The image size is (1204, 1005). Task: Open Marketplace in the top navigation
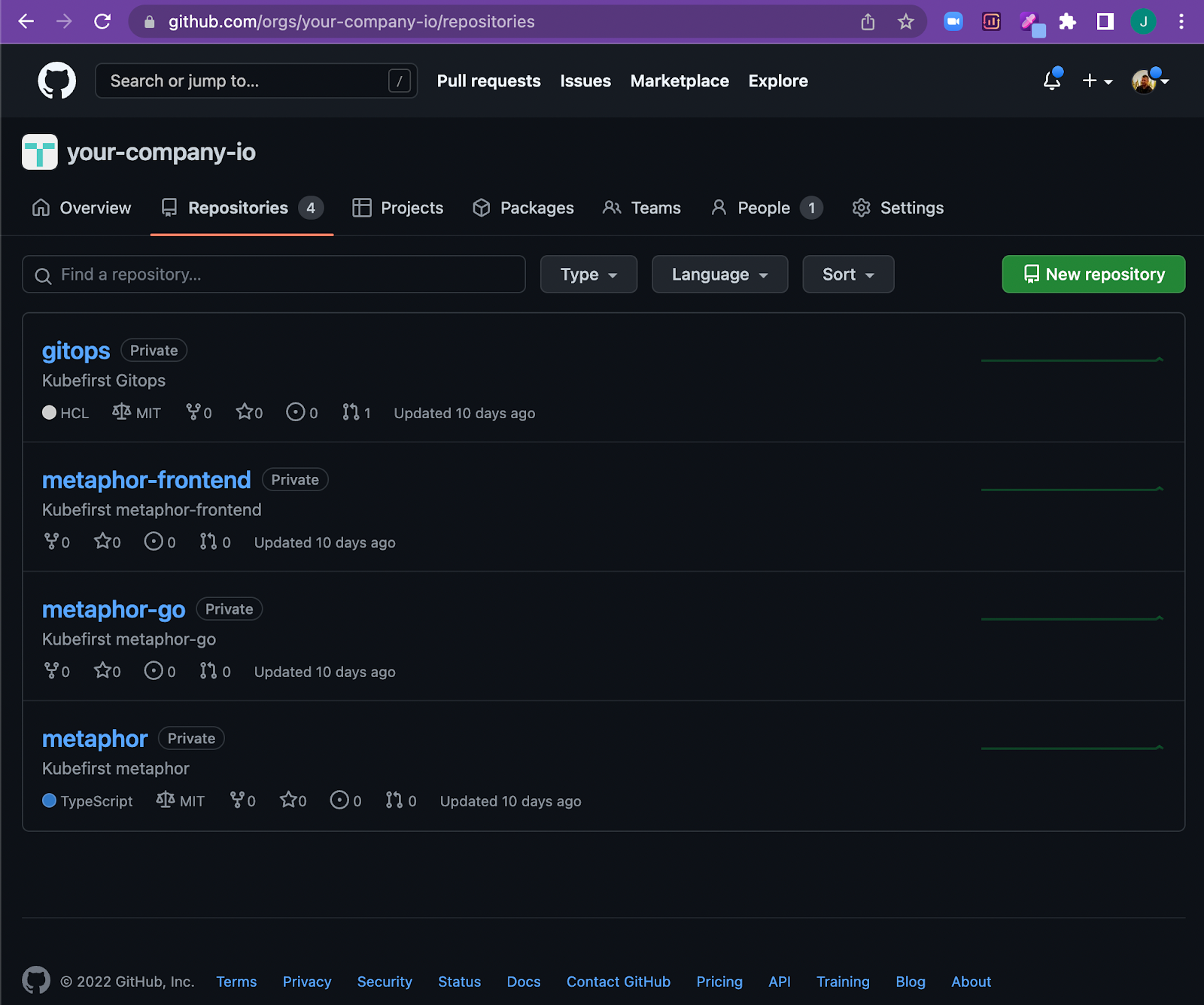(x=680, y=80)
